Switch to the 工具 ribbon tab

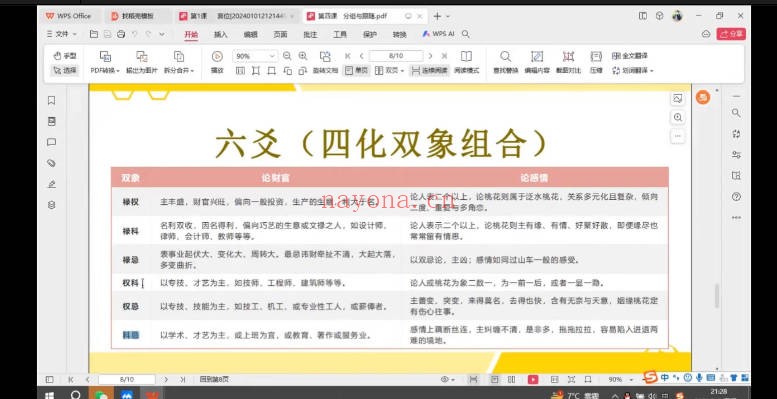click(x=340, y=34)
